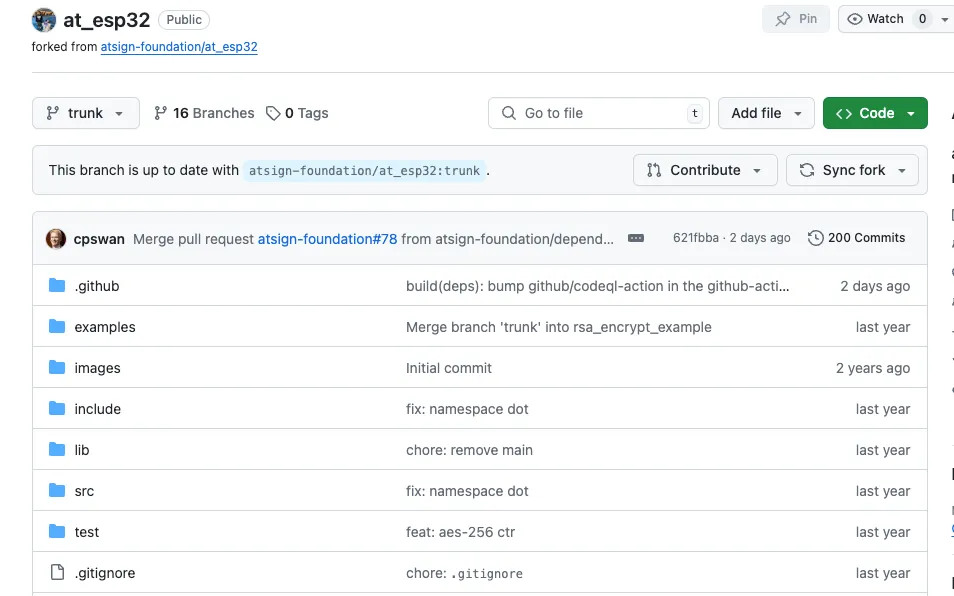The image size is (954, 596).
Task: Open the Add file dropdown
Action: [x=766, y=113]
